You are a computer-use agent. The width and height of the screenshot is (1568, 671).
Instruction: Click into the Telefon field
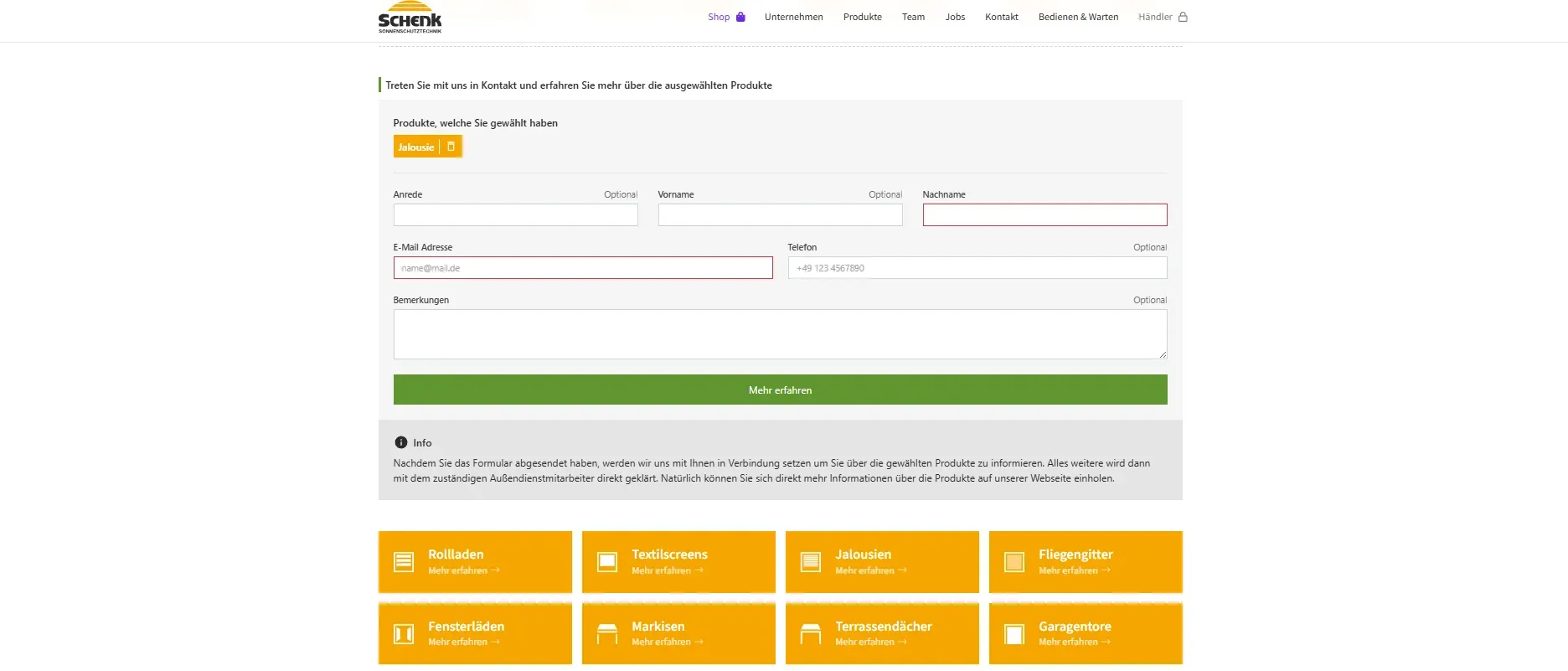(x=977, y=267)
